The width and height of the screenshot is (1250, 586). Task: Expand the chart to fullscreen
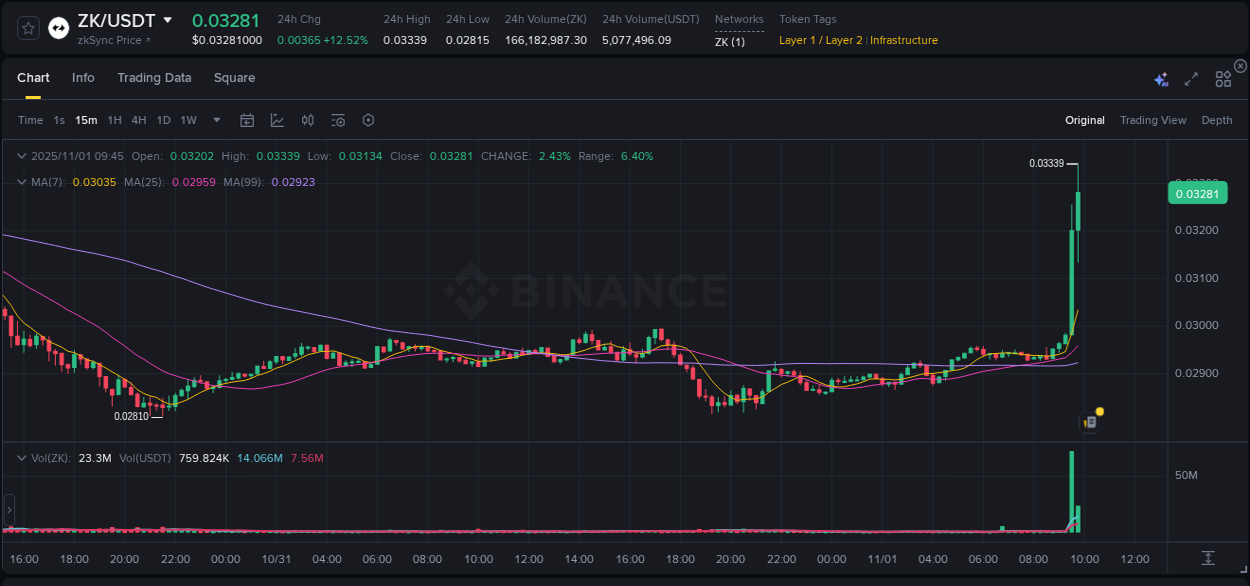pyautogui.click(x=1190, y=77)
